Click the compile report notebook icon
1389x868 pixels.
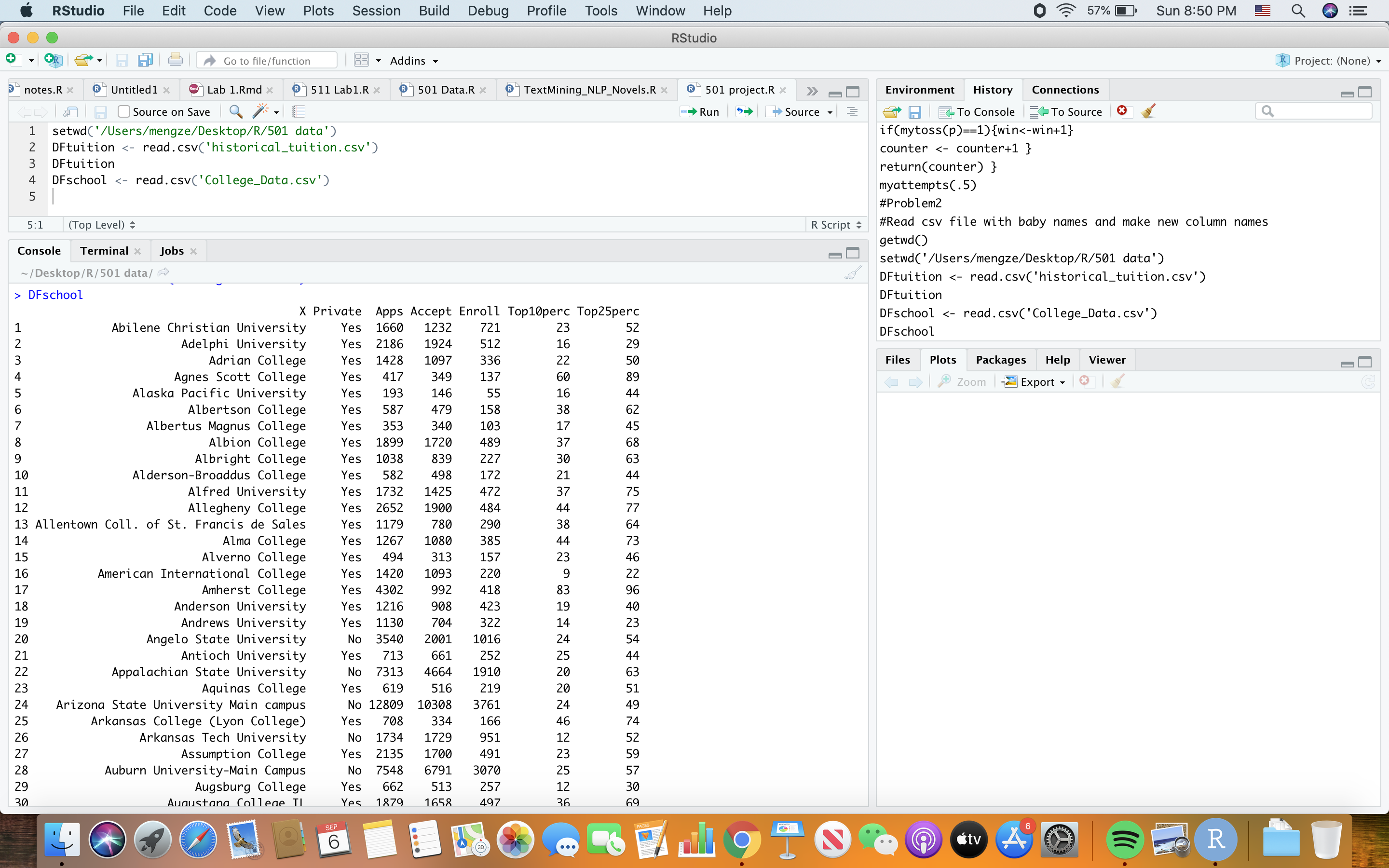pyautogui.click(x=299, y=111)
